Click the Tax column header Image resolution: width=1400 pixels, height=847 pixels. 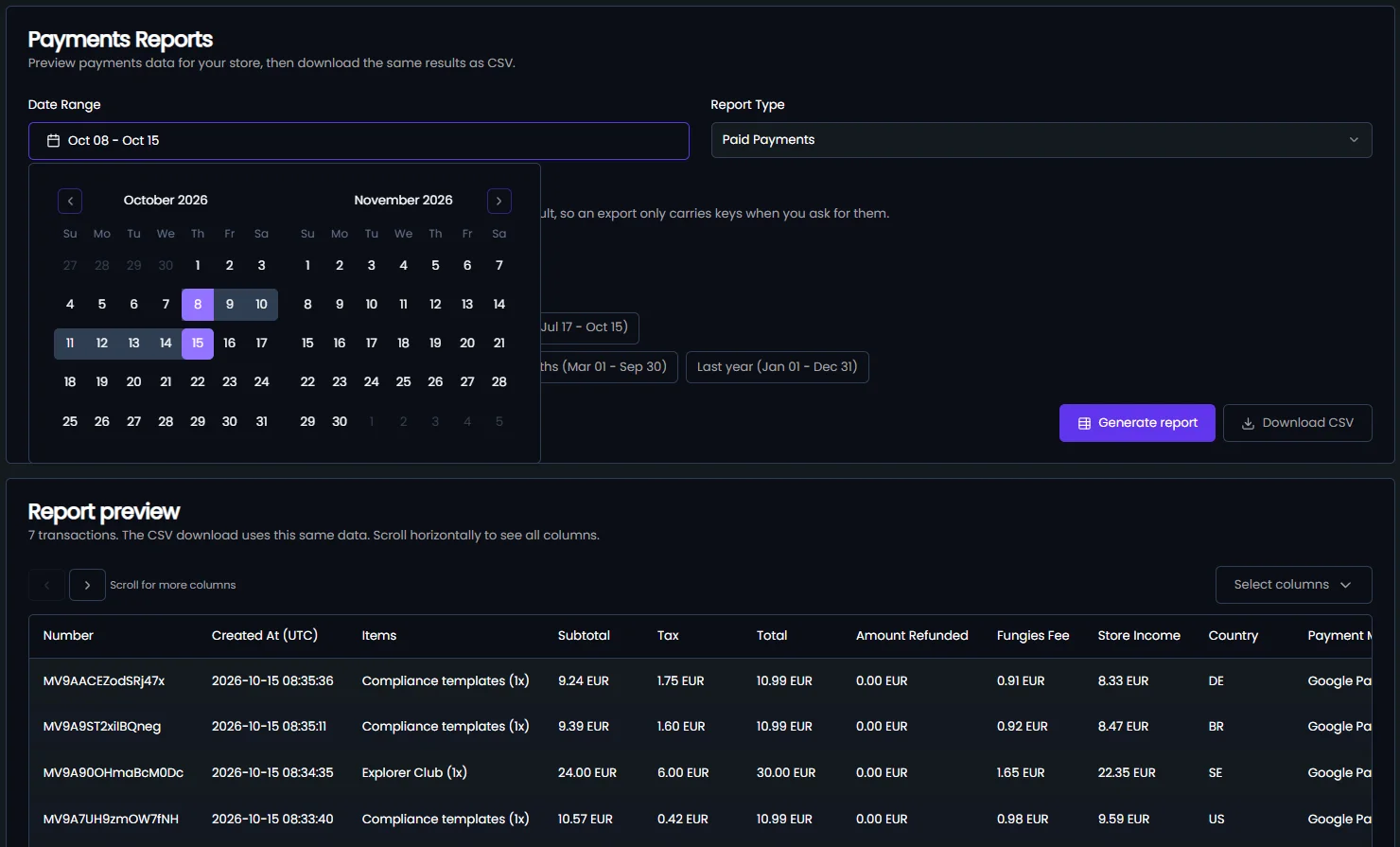668,636
